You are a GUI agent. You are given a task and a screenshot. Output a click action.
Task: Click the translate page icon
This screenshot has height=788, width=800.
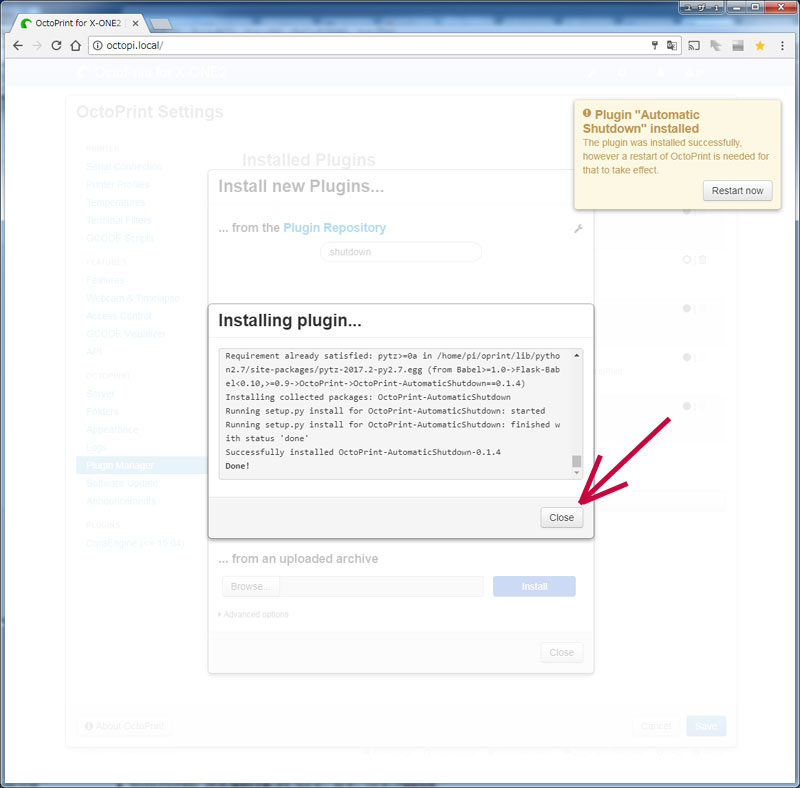pyautogui.click(x=671, y=45)
